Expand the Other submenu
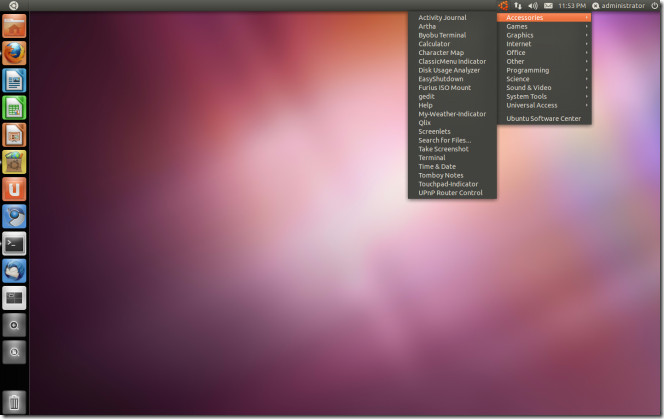This screenshot has height=419, width=664. pos(544,61)
